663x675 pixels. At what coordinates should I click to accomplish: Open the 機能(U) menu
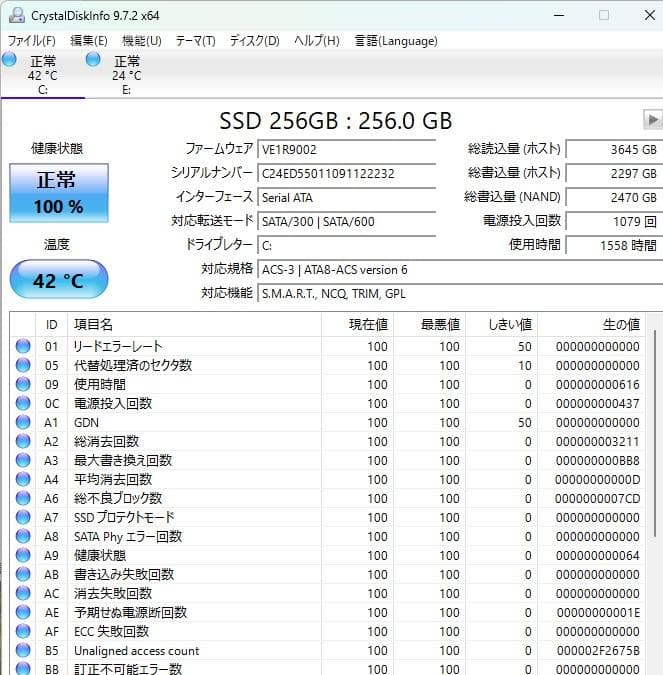point(142,41)
